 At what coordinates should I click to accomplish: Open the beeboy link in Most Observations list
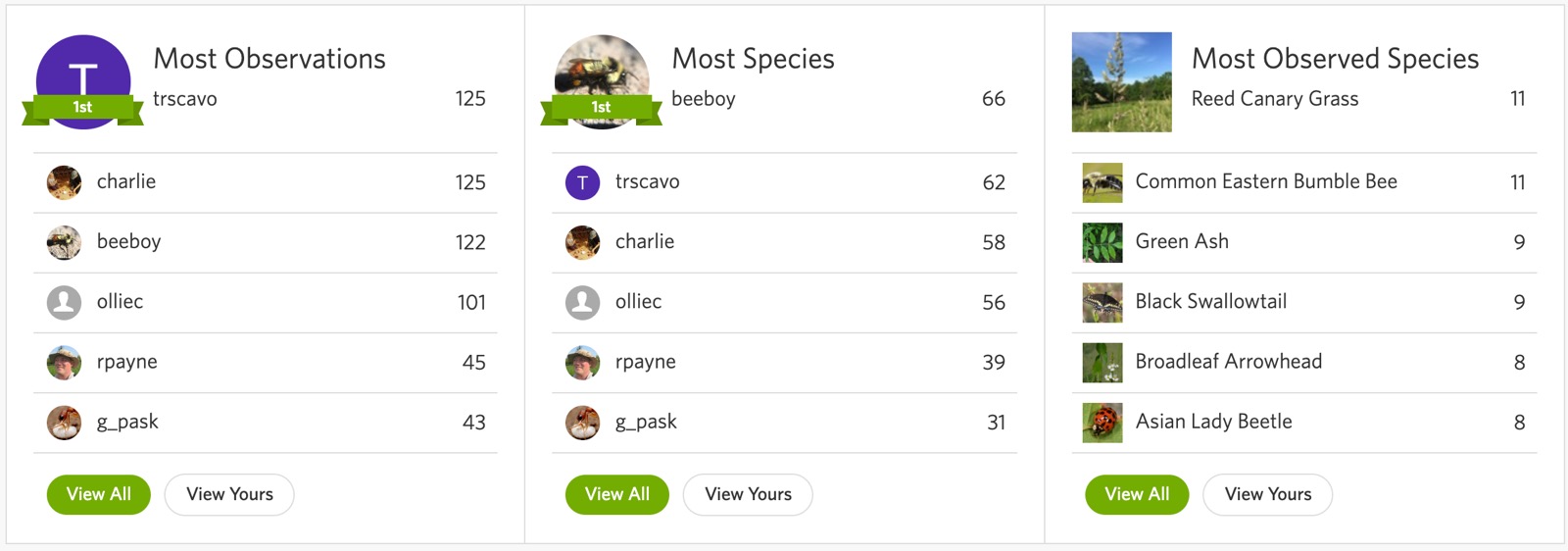pos(128,242)
